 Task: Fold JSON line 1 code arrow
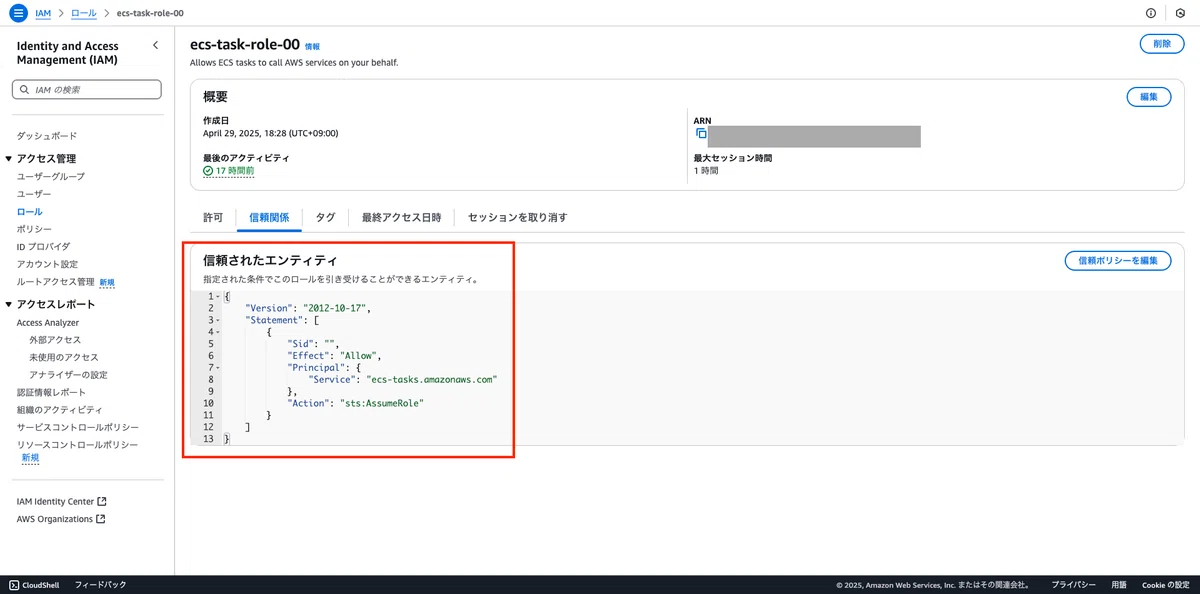coord(218,297)
